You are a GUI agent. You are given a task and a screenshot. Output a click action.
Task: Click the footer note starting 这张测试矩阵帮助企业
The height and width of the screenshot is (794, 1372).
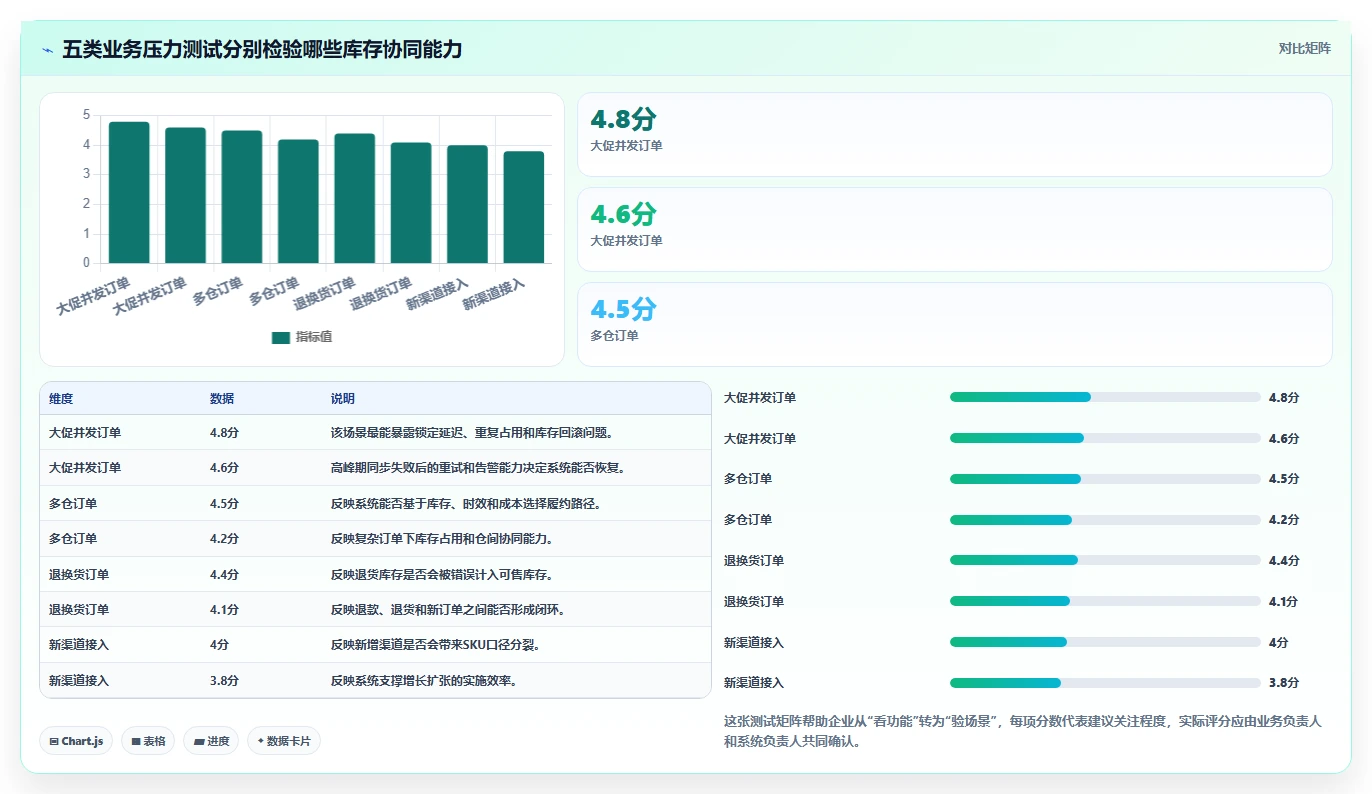tap(1023, 731)
